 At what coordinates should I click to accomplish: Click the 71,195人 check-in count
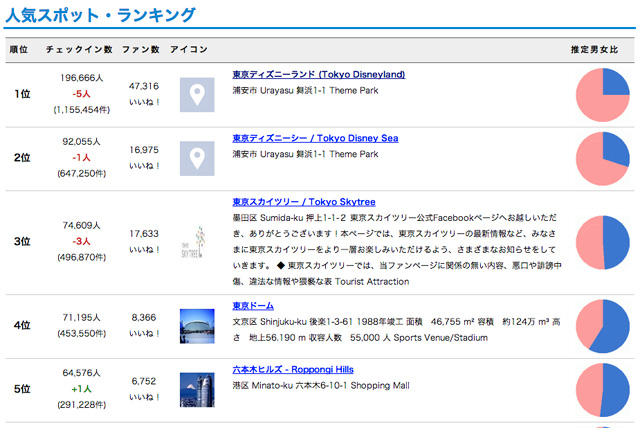coord(81,318)
